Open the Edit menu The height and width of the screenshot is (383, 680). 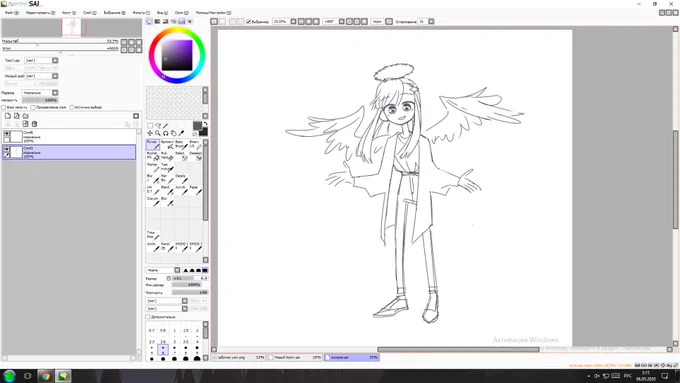point(40,13)
